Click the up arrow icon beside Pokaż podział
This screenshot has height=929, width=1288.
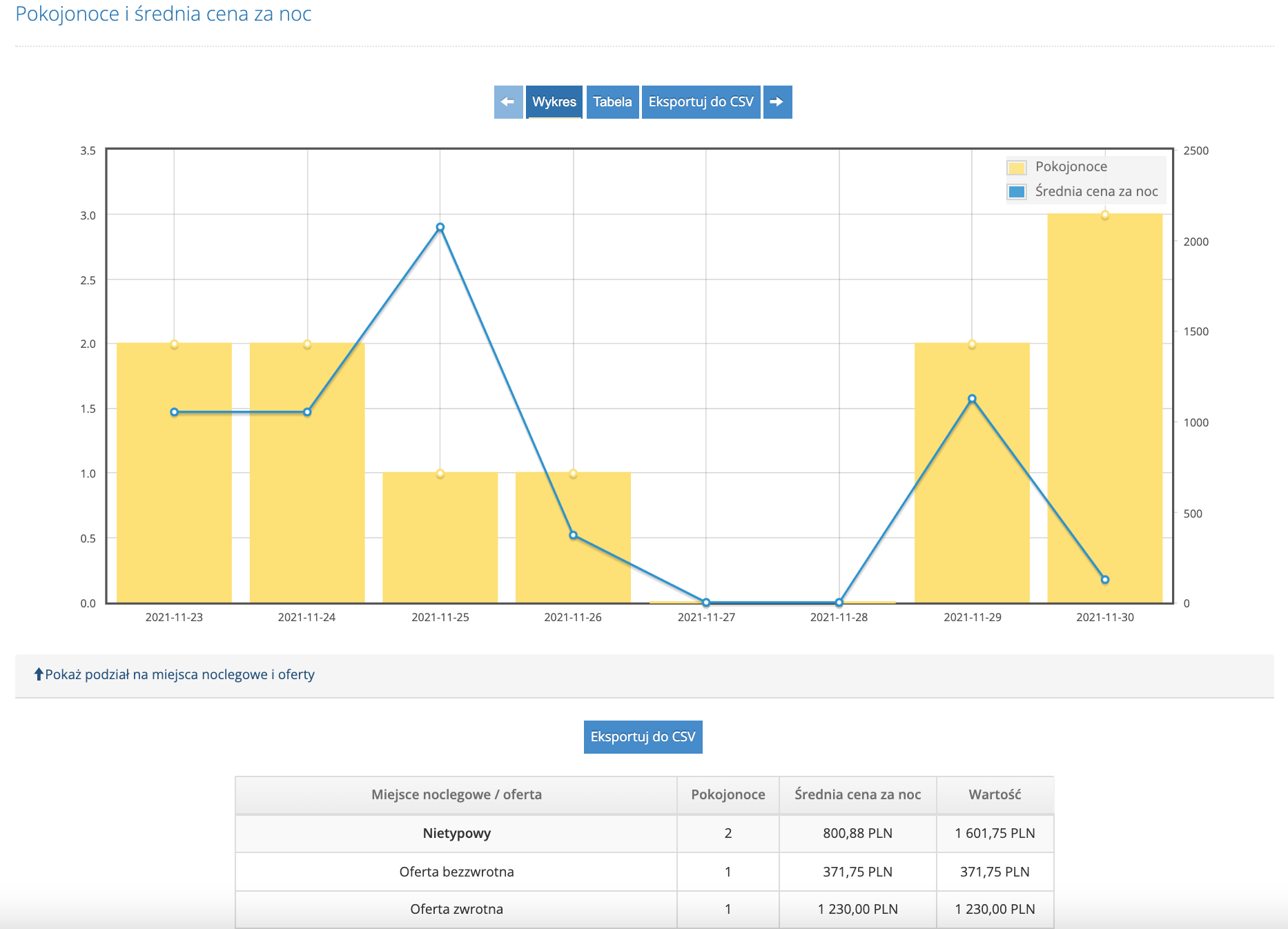point(39,674)
